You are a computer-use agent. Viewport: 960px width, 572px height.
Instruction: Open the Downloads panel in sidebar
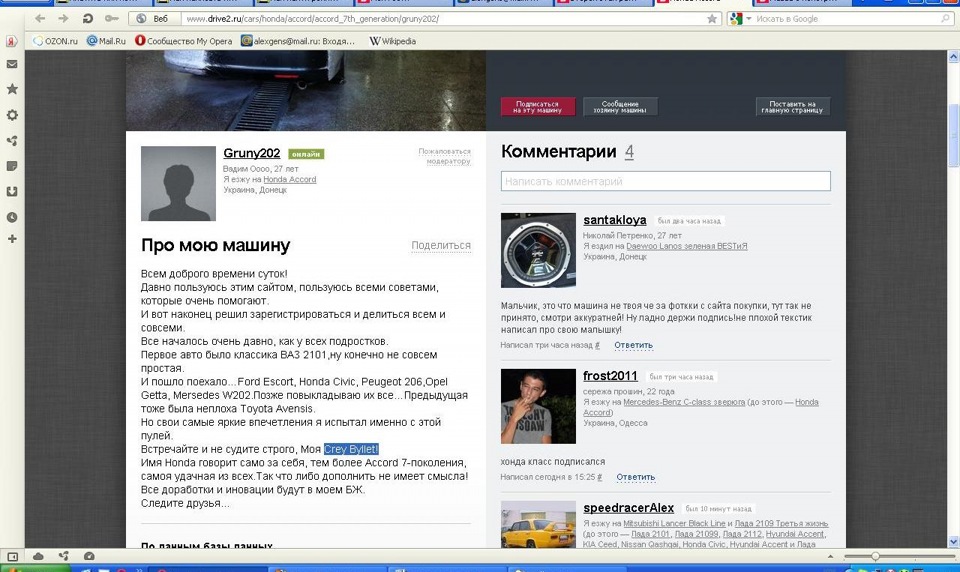pyautogui.click(x=12, y=192)
